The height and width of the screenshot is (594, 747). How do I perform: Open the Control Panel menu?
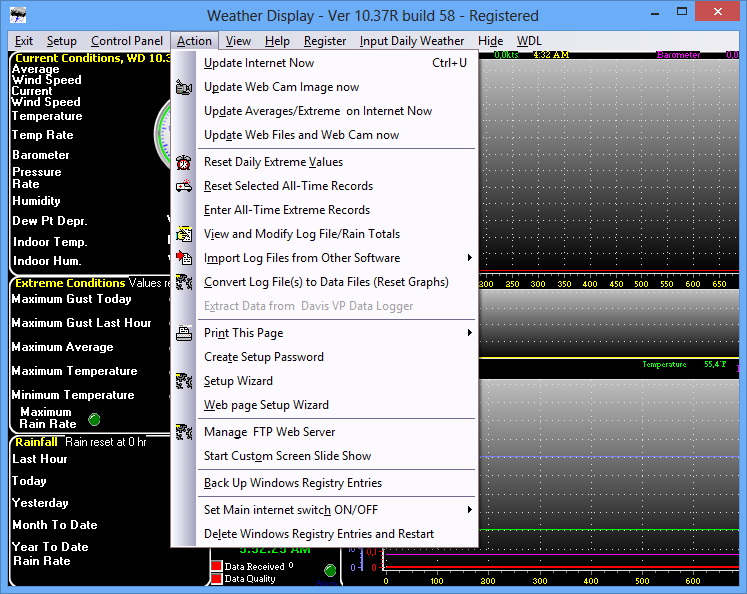coord(127,41)
